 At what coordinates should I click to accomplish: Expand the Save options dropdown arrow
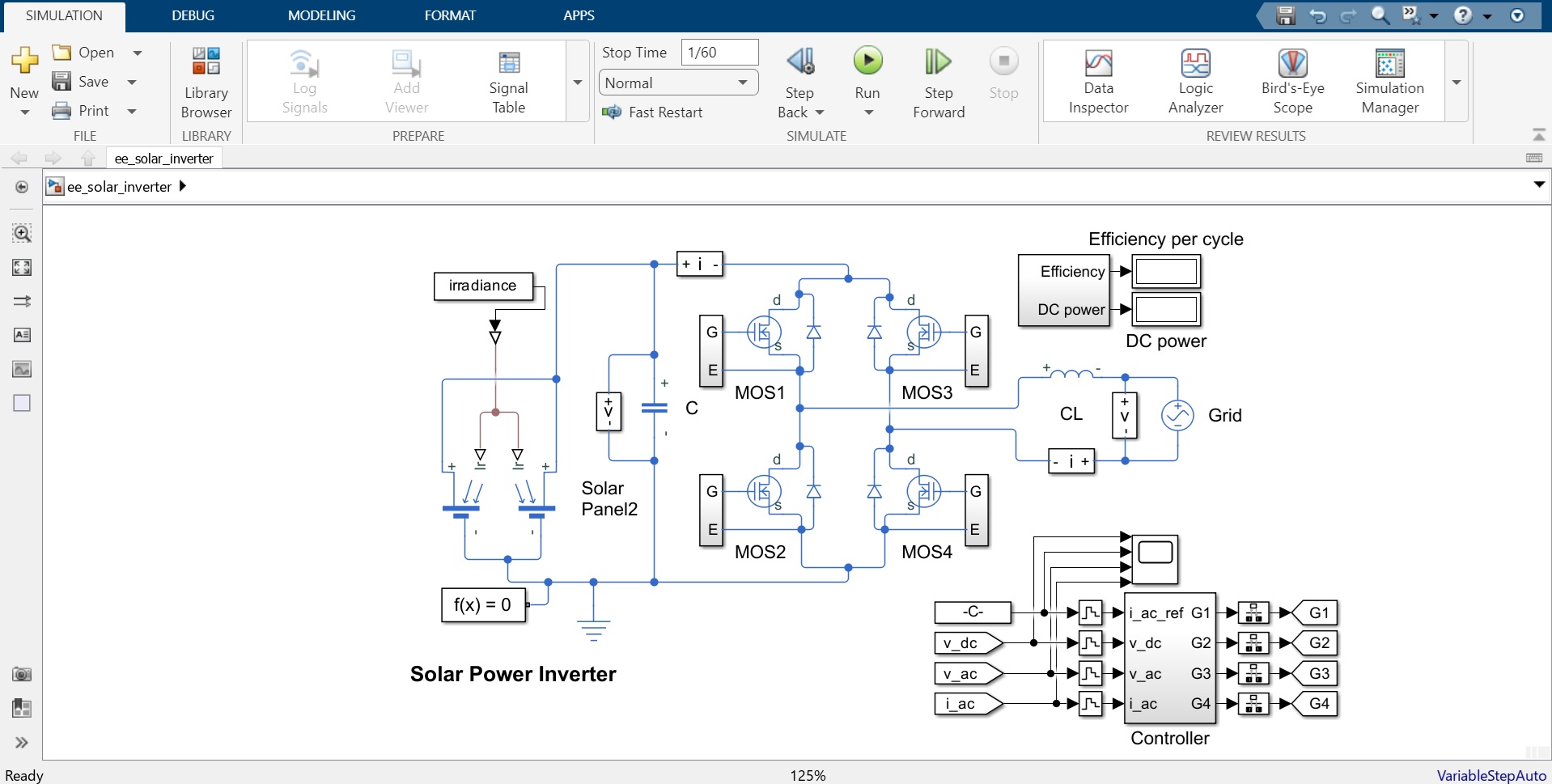[x=132, y=82]
